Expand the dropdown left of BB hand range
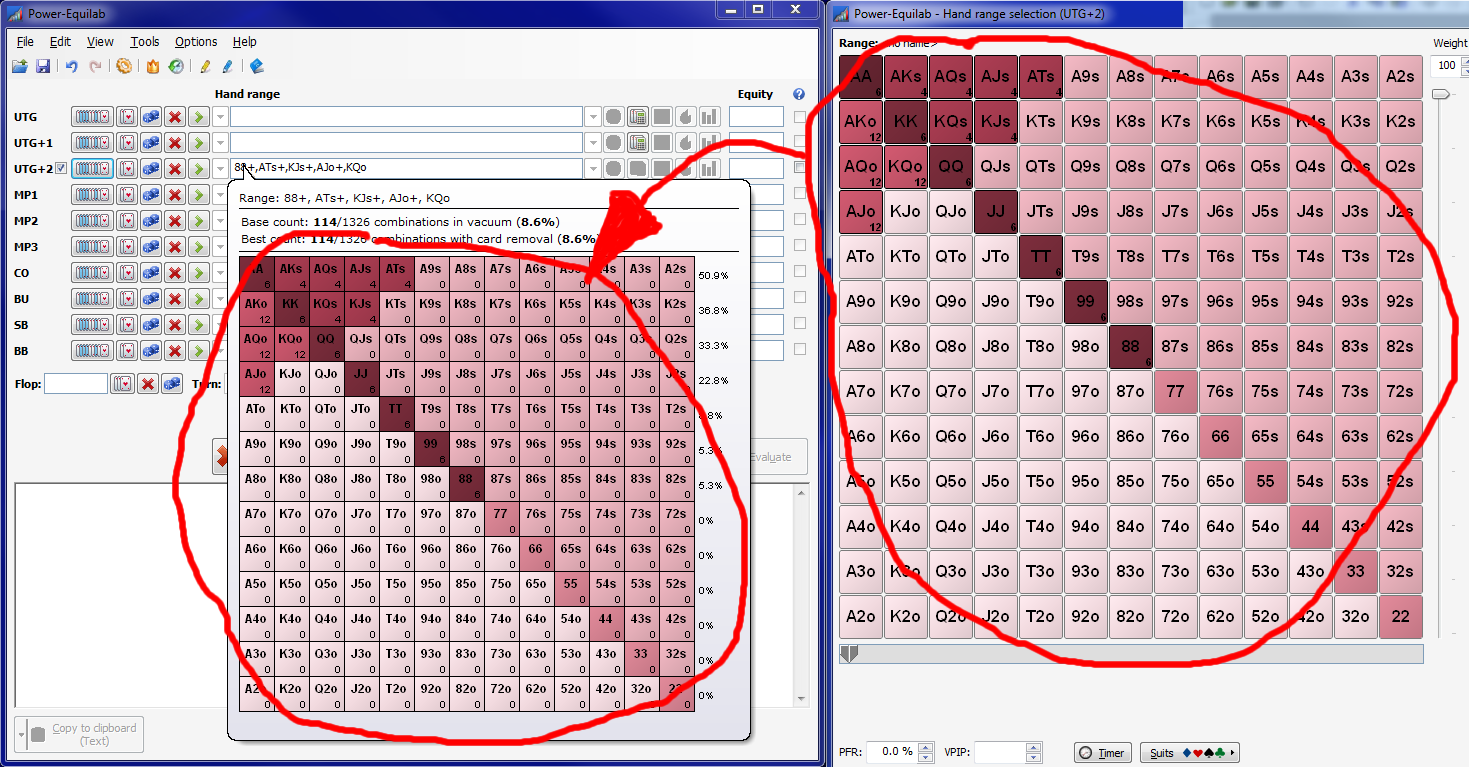Image resolution: width=1469 pixels, height=767 pixels. click(x=221, y=350)
